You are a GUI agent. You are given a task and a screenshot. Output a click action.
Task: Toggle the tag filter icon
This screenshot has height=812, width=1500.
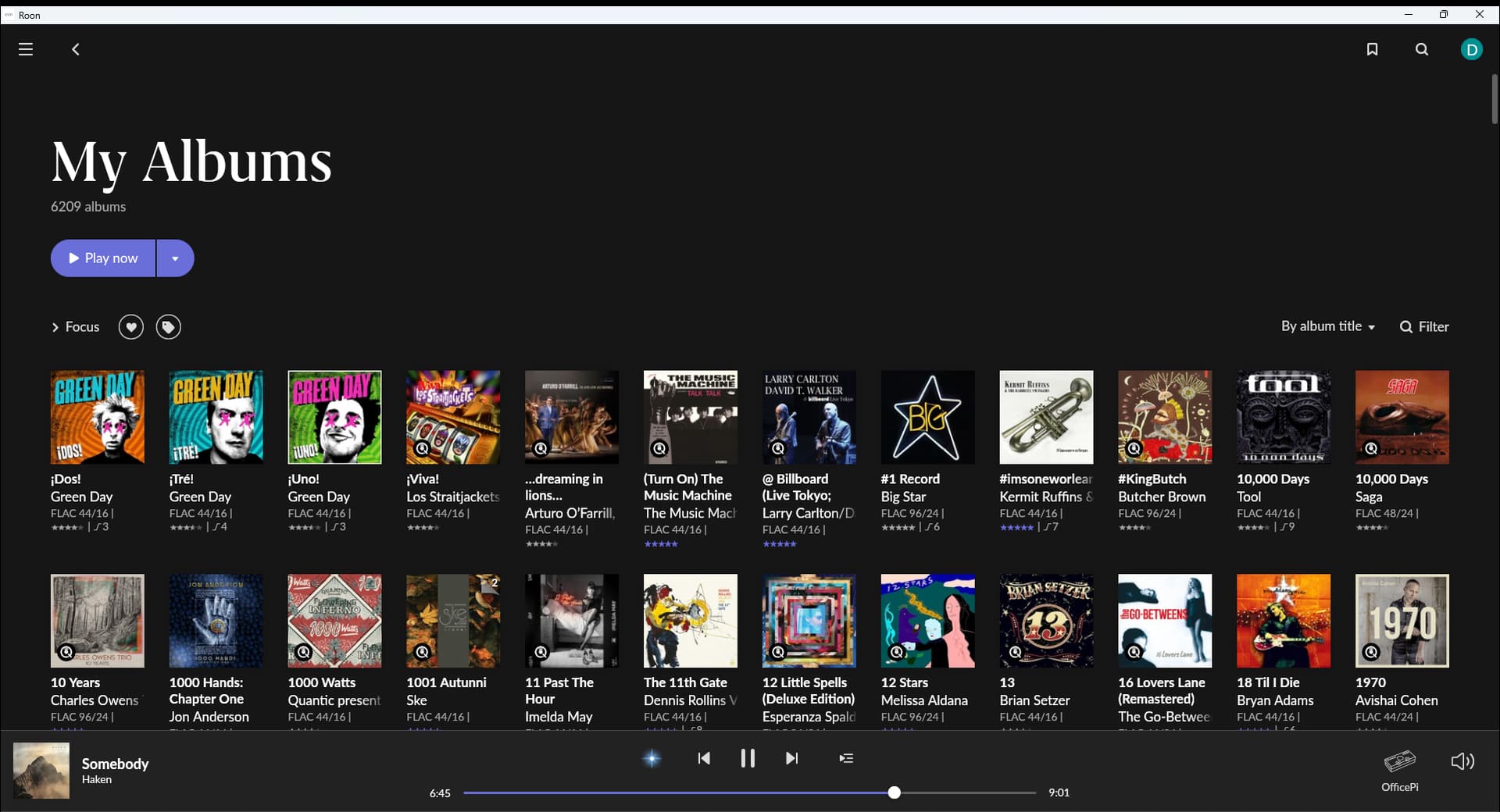click(168, 327)
